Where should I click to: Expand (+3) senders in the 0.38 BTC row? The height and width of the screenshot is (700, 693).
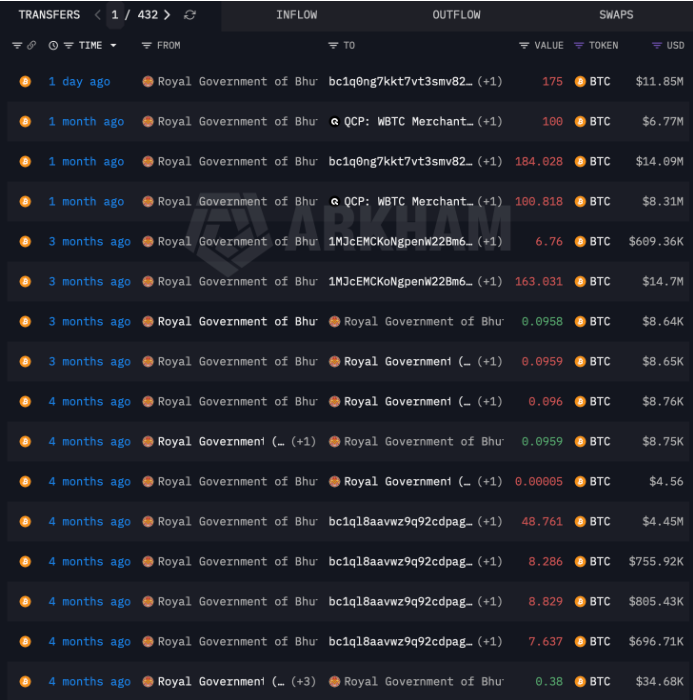(x=303, y=682)
